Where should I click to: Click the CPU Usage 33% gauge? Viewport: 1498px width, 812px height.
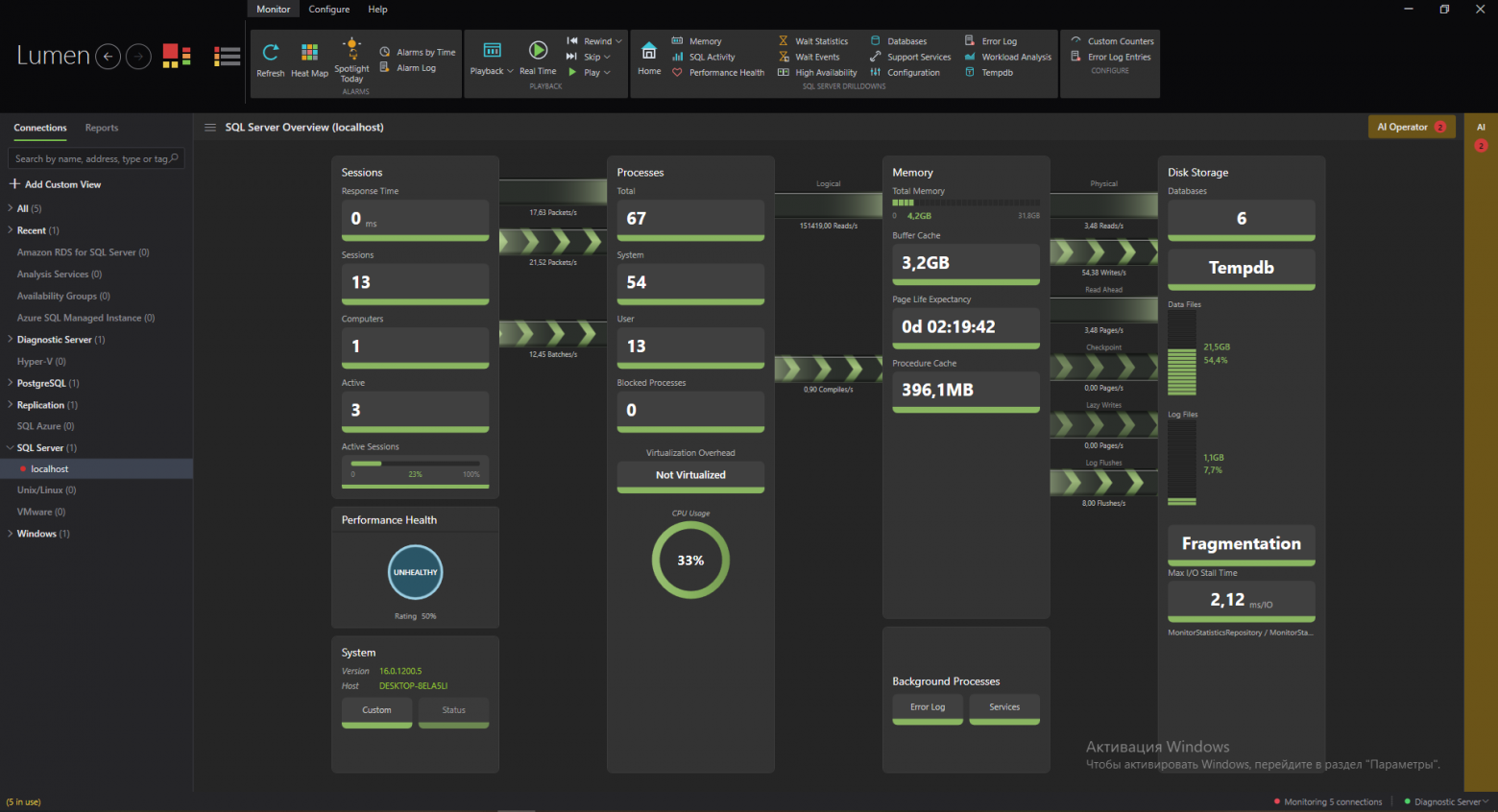pos(690,561)
